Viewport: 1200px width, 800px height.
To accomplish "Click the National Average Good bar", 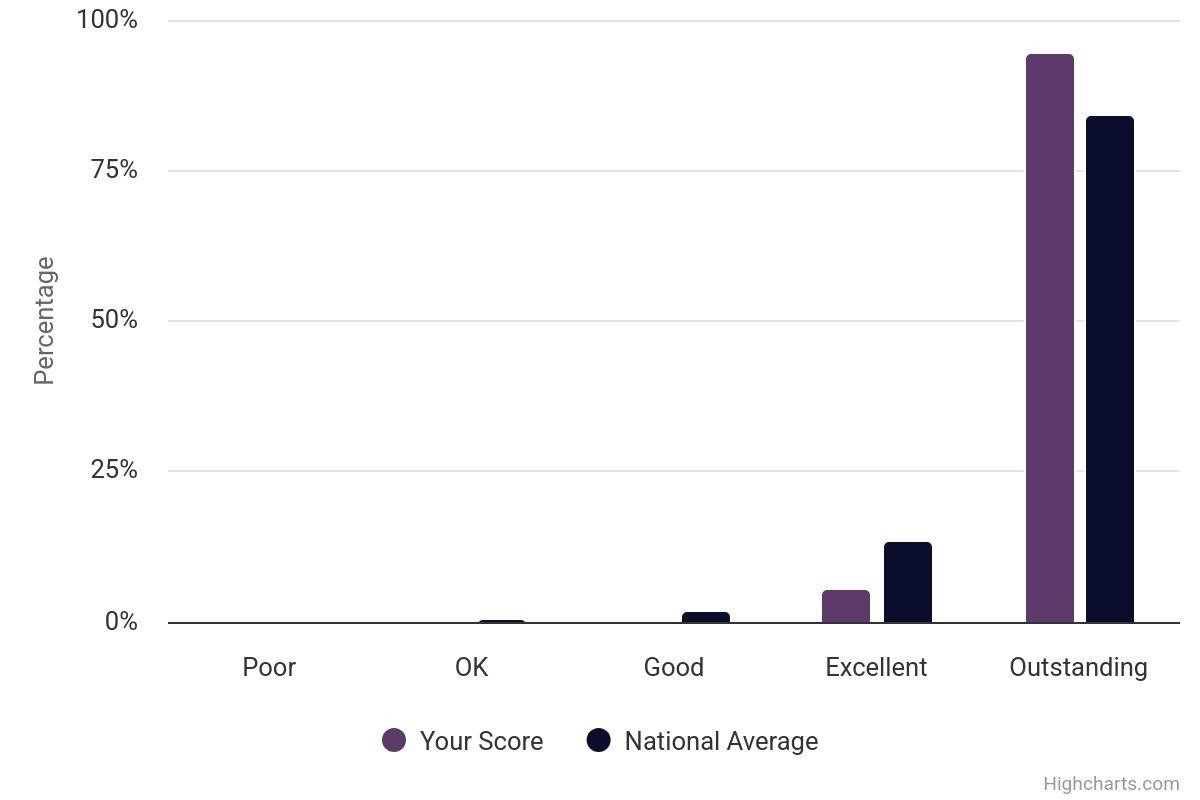I will tap(705, 617).
